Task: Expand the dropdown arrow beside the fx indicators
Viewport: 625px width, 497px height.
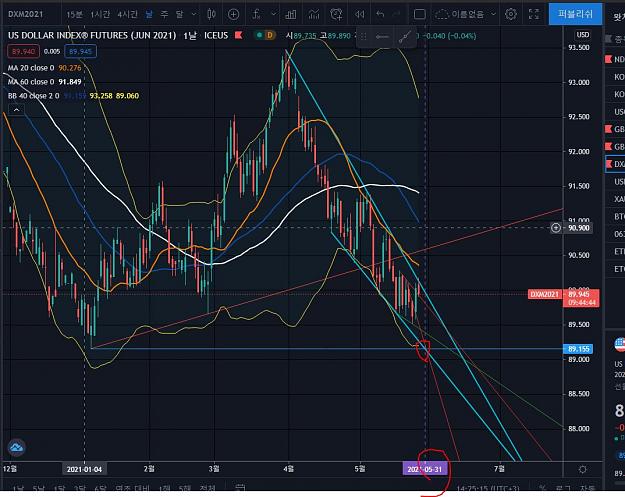Action: pos(273,14)
